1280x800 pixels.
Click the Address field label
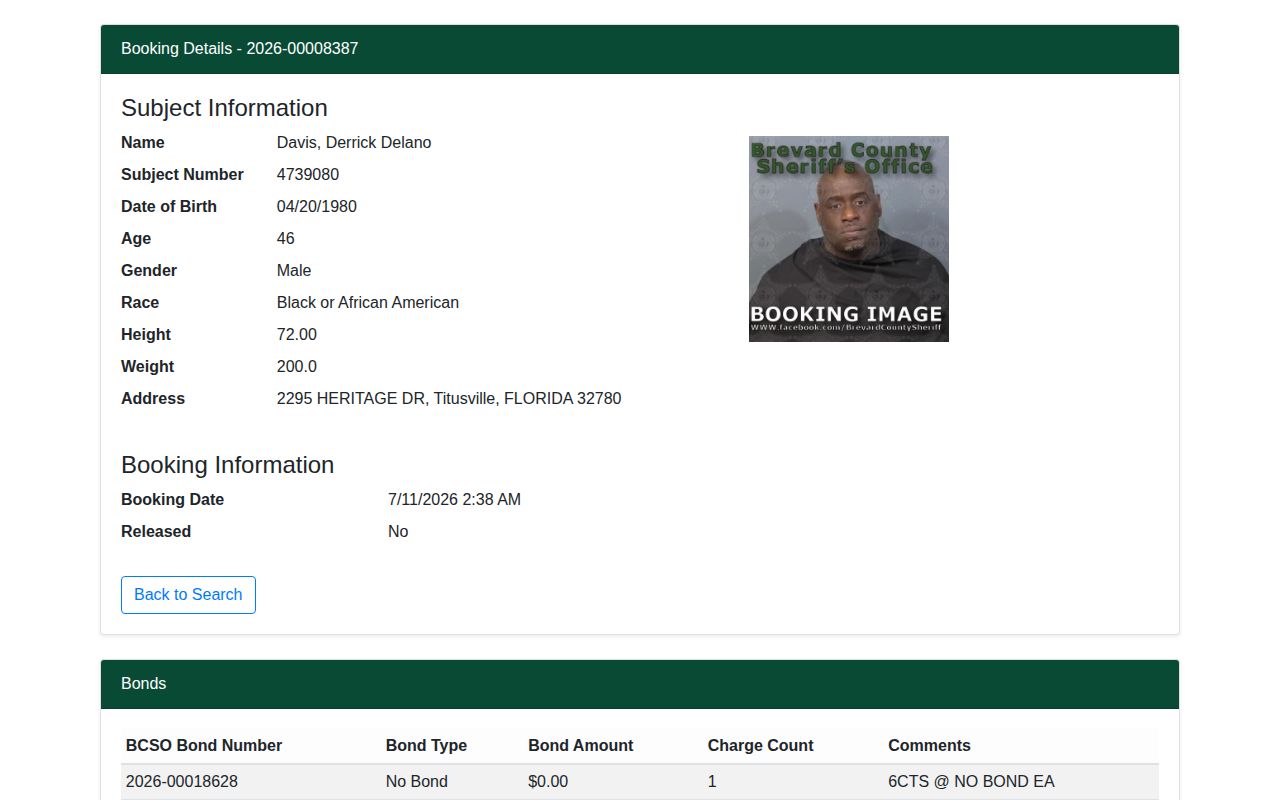click(x=153, y=399)
